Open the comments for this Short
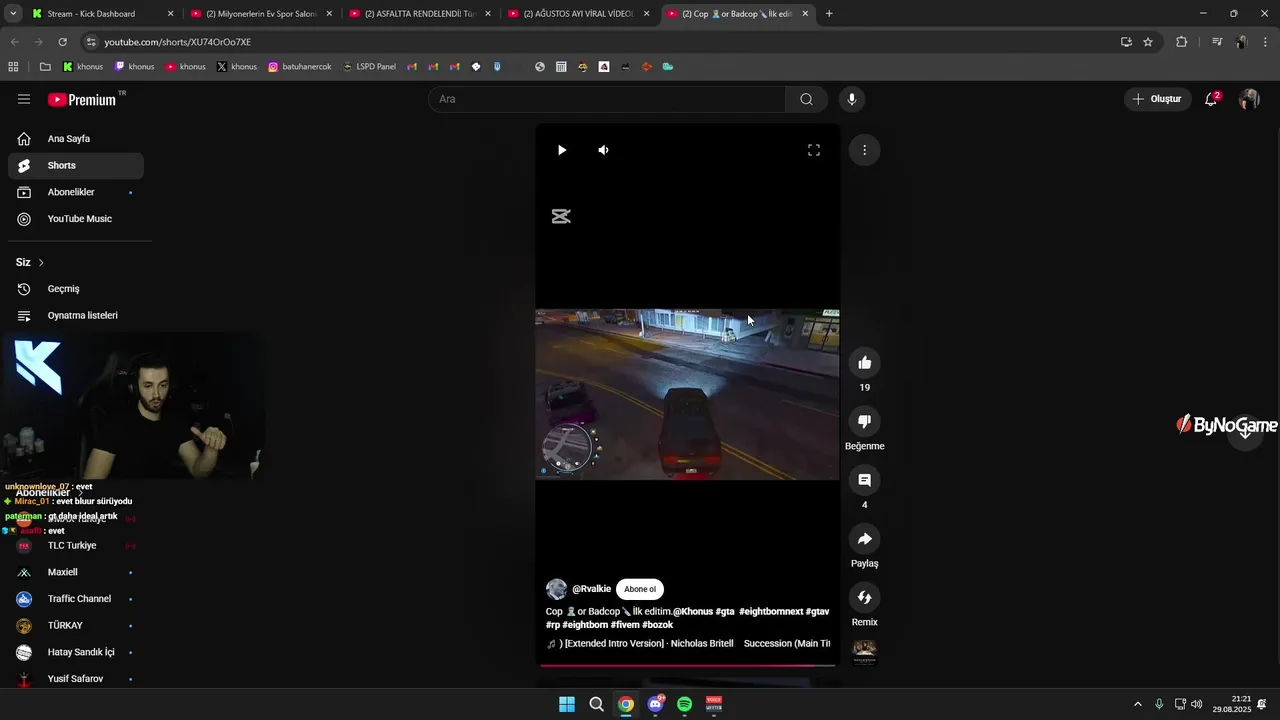 (x=865, y=480)
